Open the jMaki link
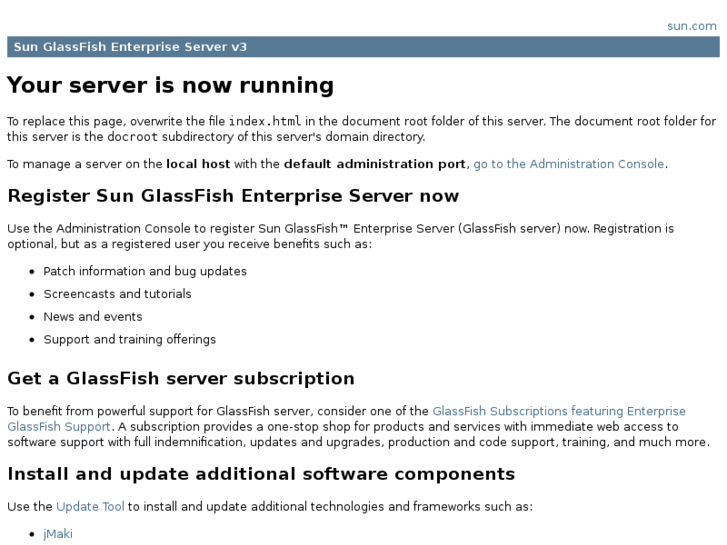The image size is (727, 545). tap(58, 534)
